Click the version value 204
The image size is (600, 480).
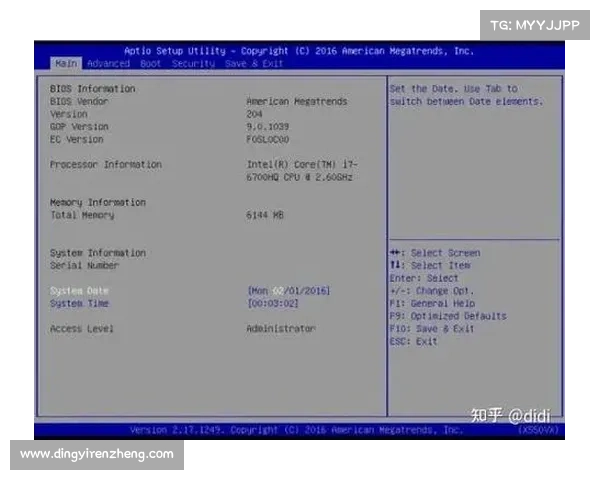tap(254, 114)
